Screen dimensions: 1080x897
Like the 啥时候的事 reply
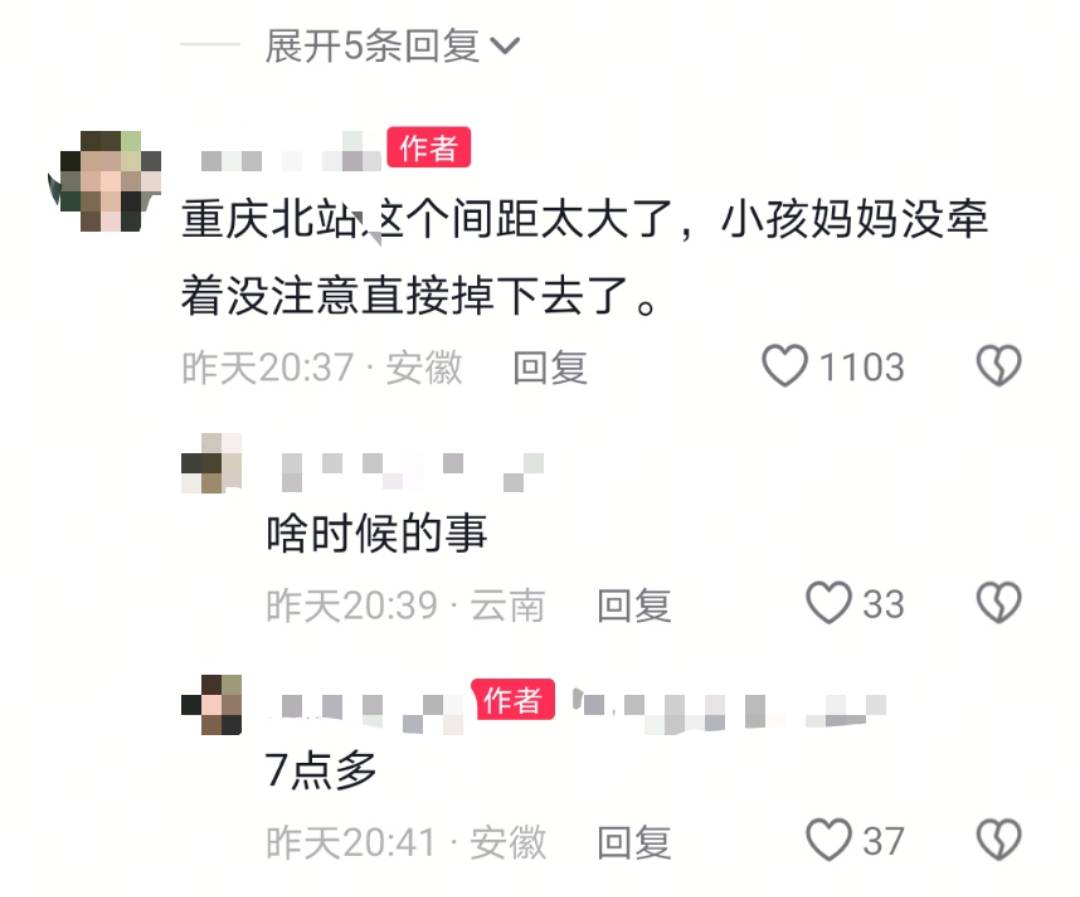(829, 603)
